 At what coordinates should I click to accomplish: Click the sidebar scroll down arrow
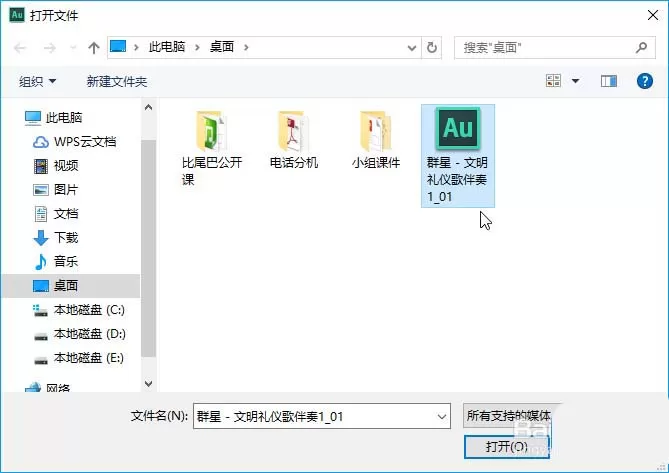148,383
